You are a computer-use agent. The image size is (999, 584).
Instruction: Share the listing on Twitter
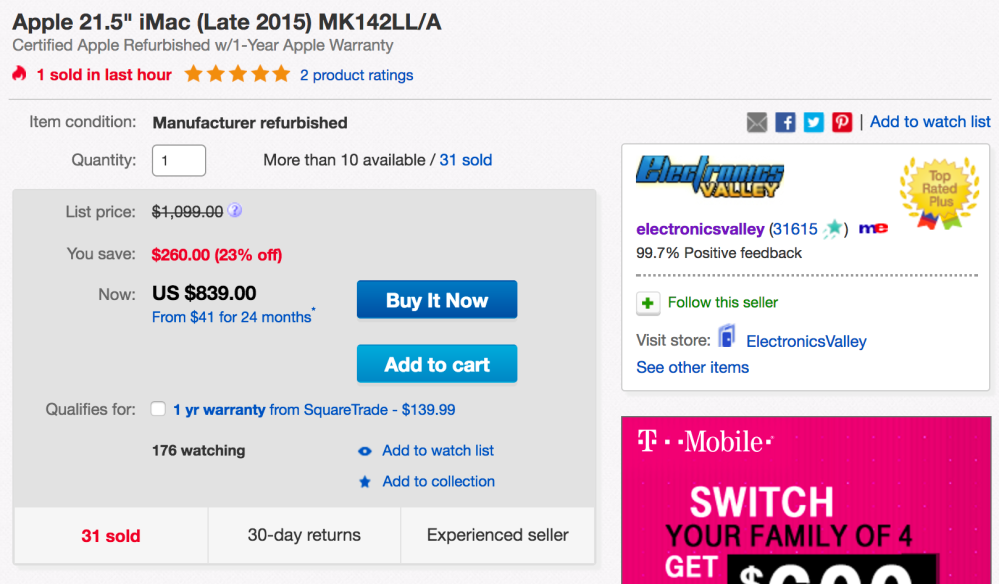tap(814, 122)
